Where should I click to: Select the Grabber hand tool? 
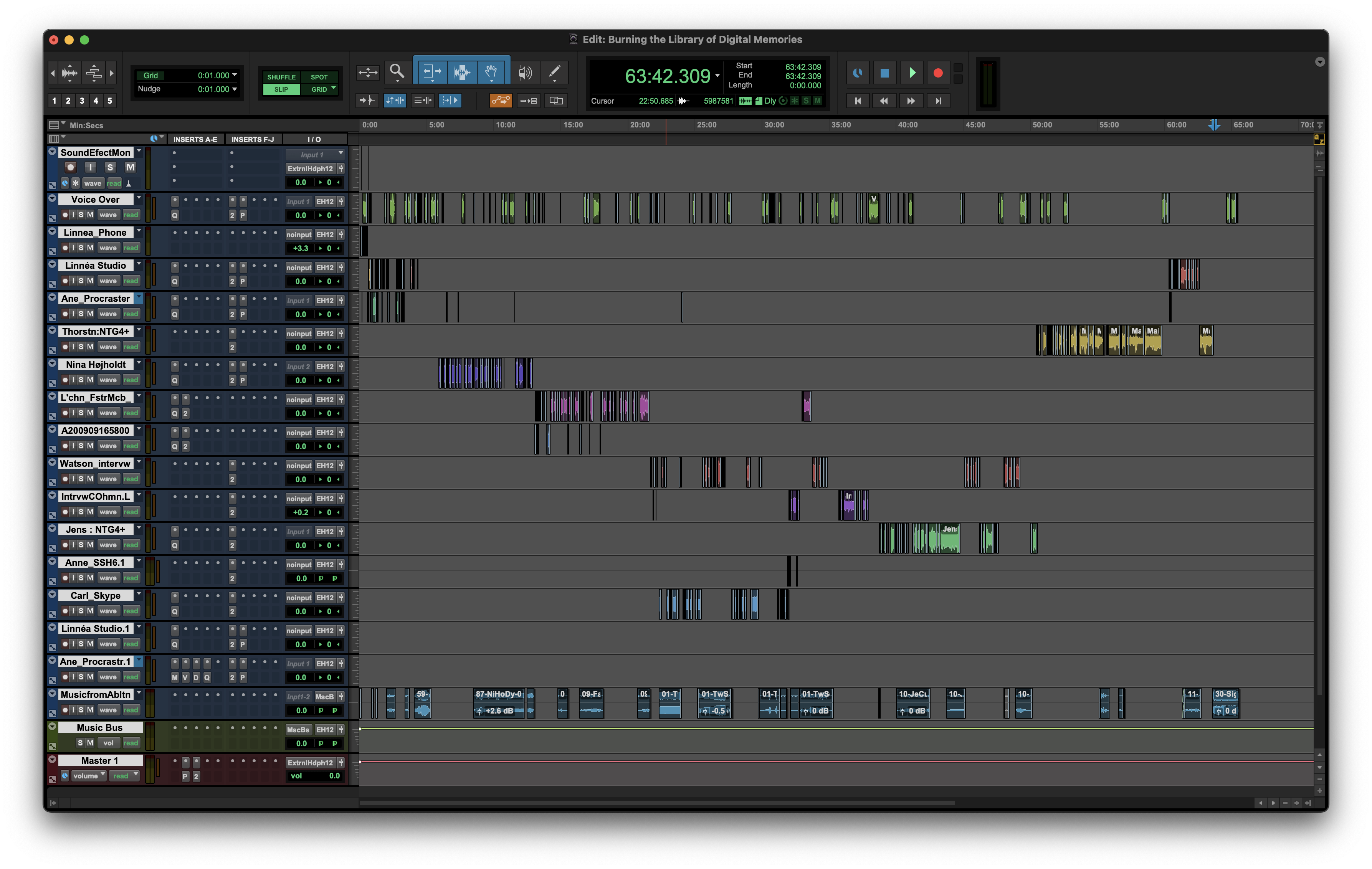pos(492,72)
